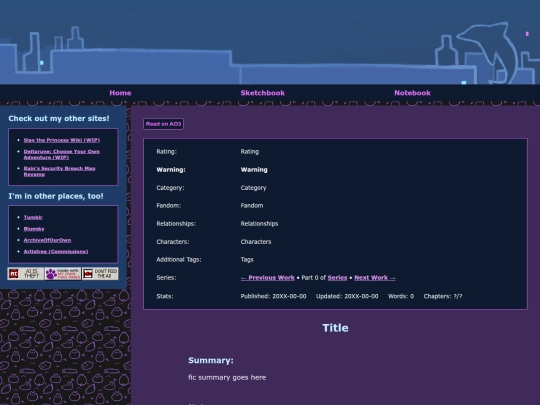Click 'fic summary goes here' text
Image resolution: width=540 pixels, height=405 pixels.
pos(227,377)
